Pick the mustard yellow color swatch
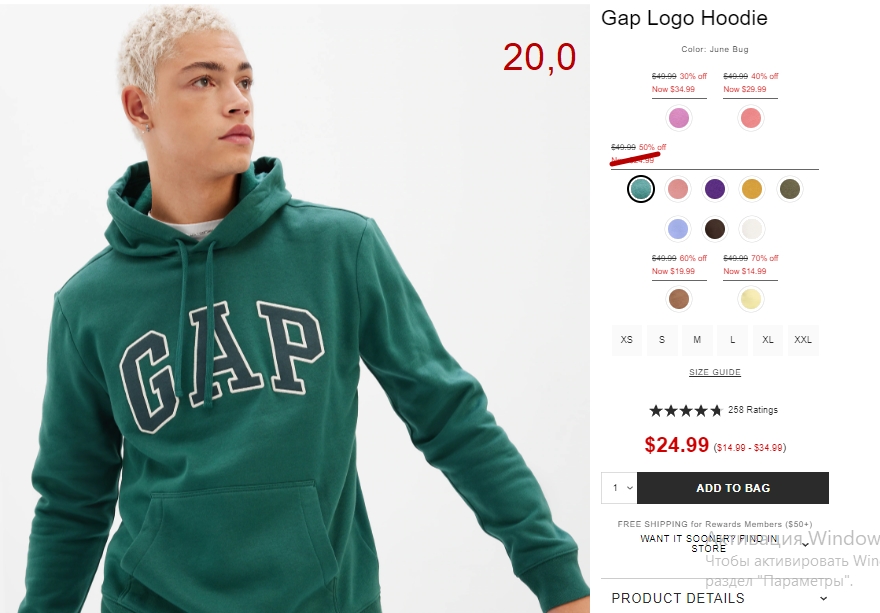This screenshot has height=613, width=880. (751, 189)
